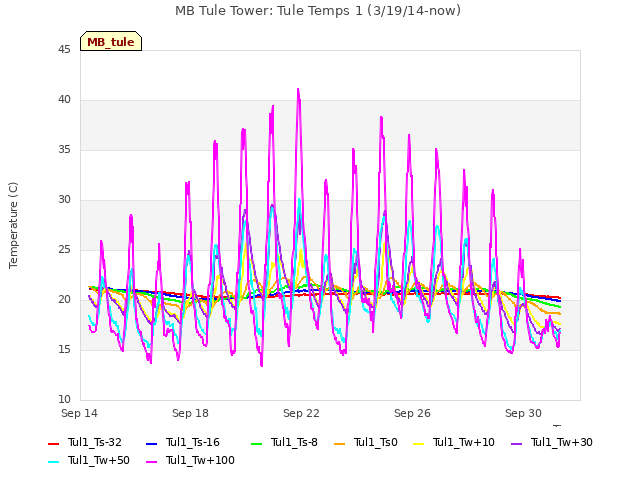
Task: Click the Sep 30 x-axis label
Action: click(x=523, y=413)
